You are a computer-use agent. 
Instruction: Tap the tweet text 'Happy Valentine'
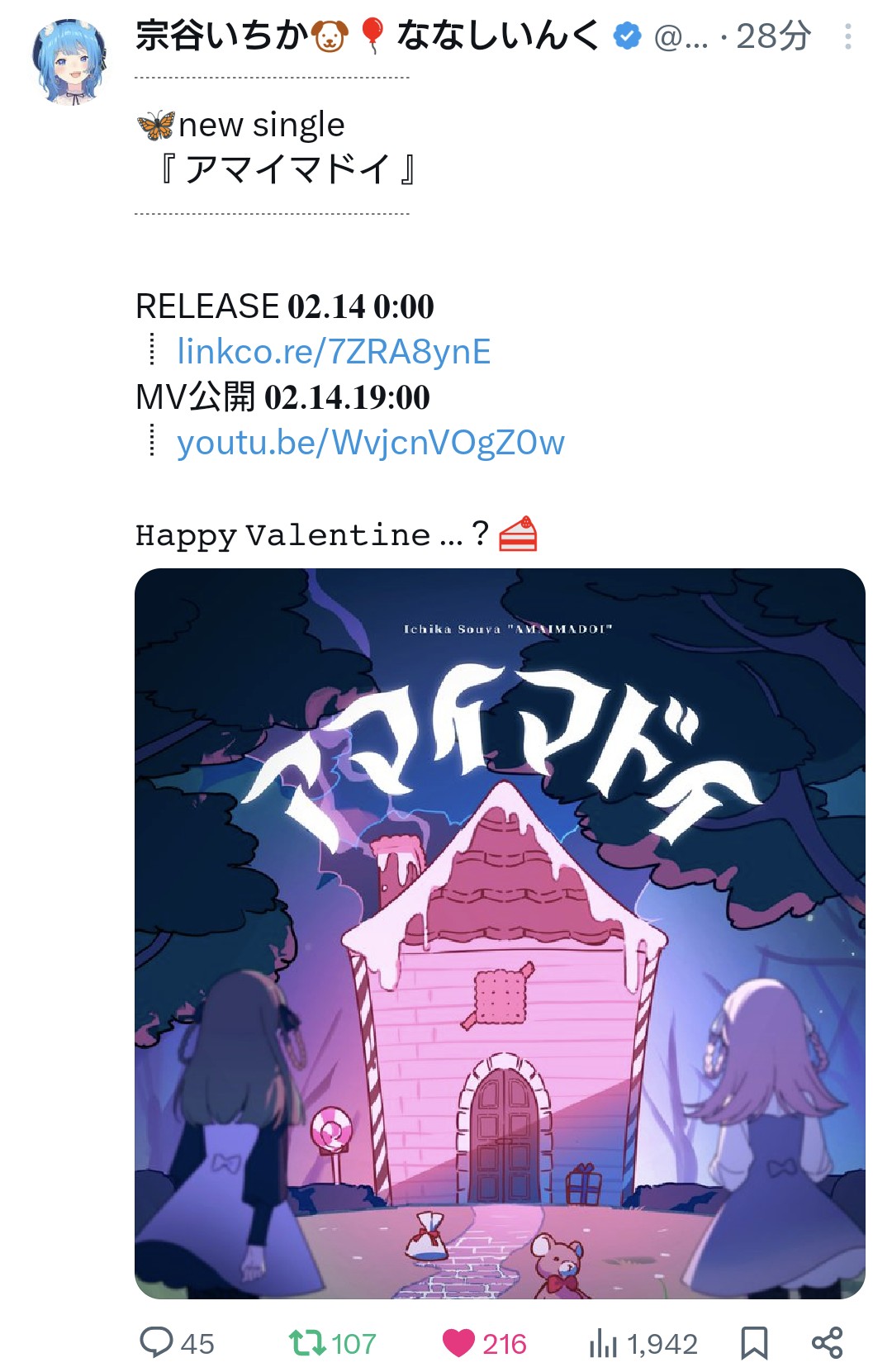[283, 535]
